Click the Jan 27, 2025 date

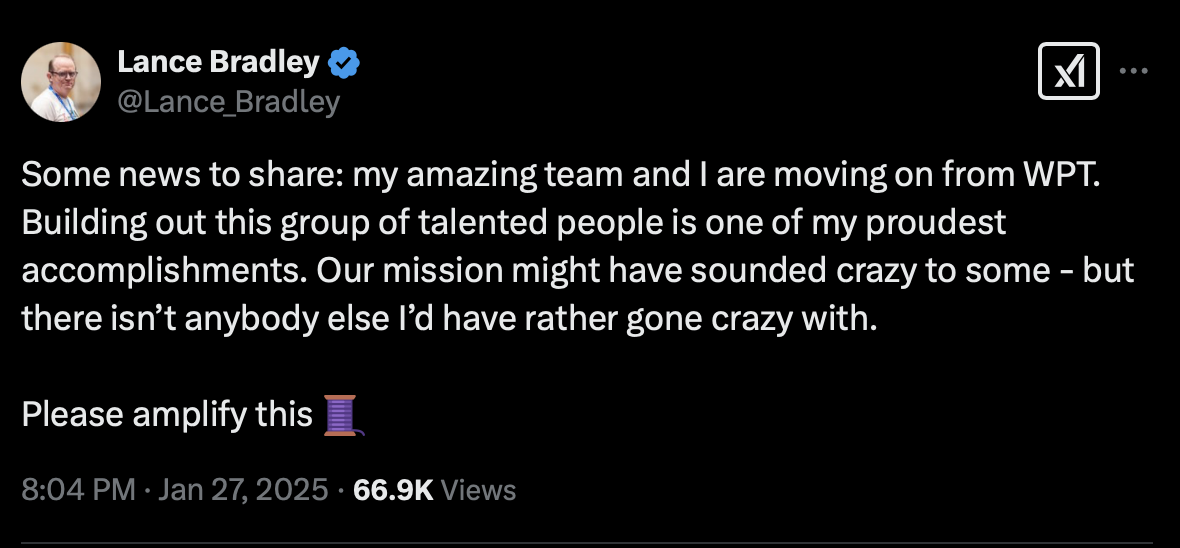[243, 490]
